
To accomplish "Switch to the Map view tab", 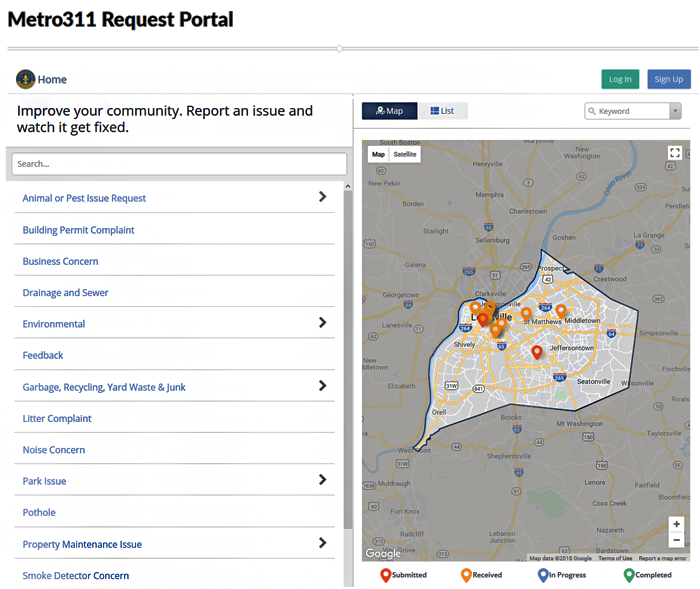I will point(389,111).
